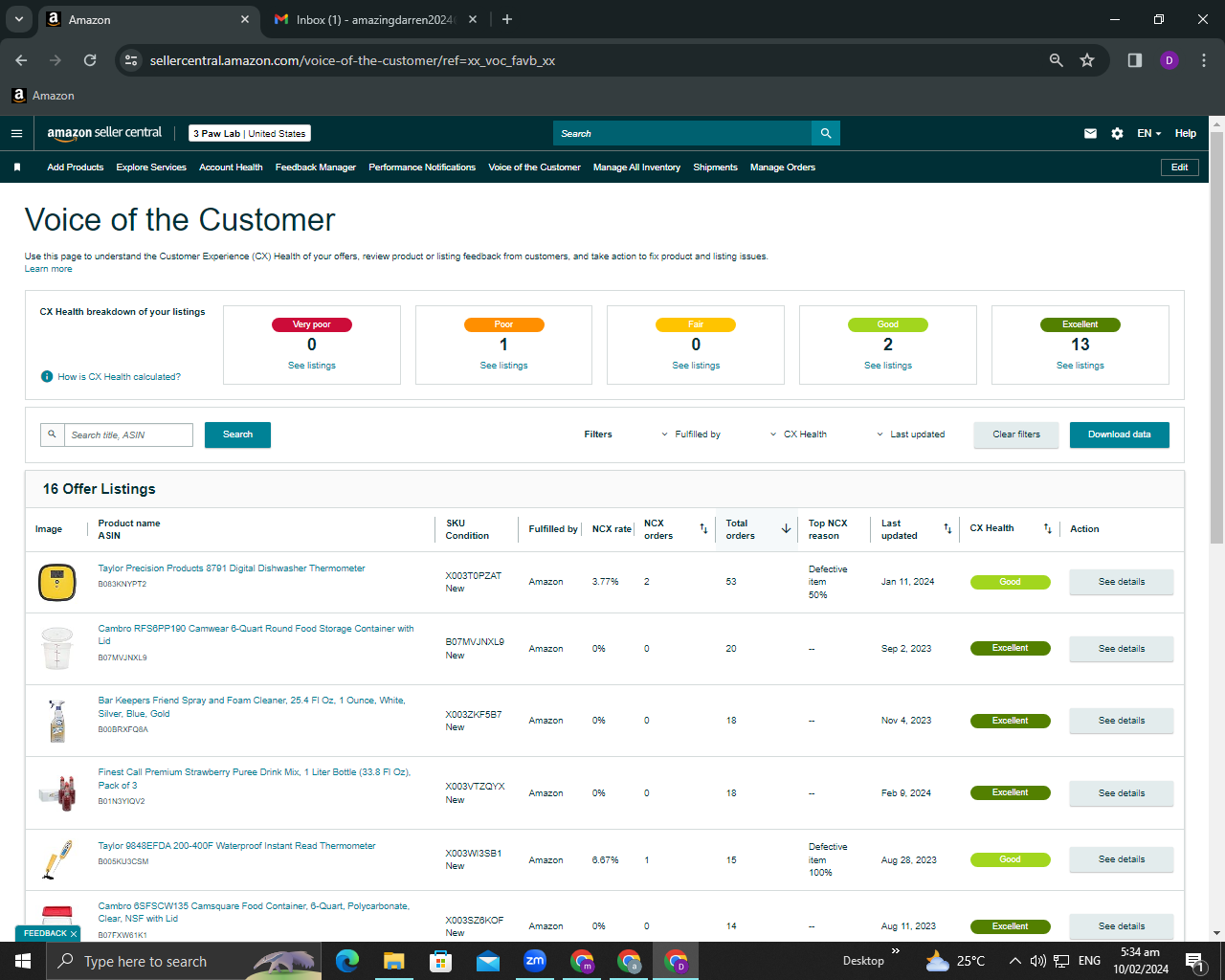Click the teal Search button beside title field
1225x980 pixels.
237,434
